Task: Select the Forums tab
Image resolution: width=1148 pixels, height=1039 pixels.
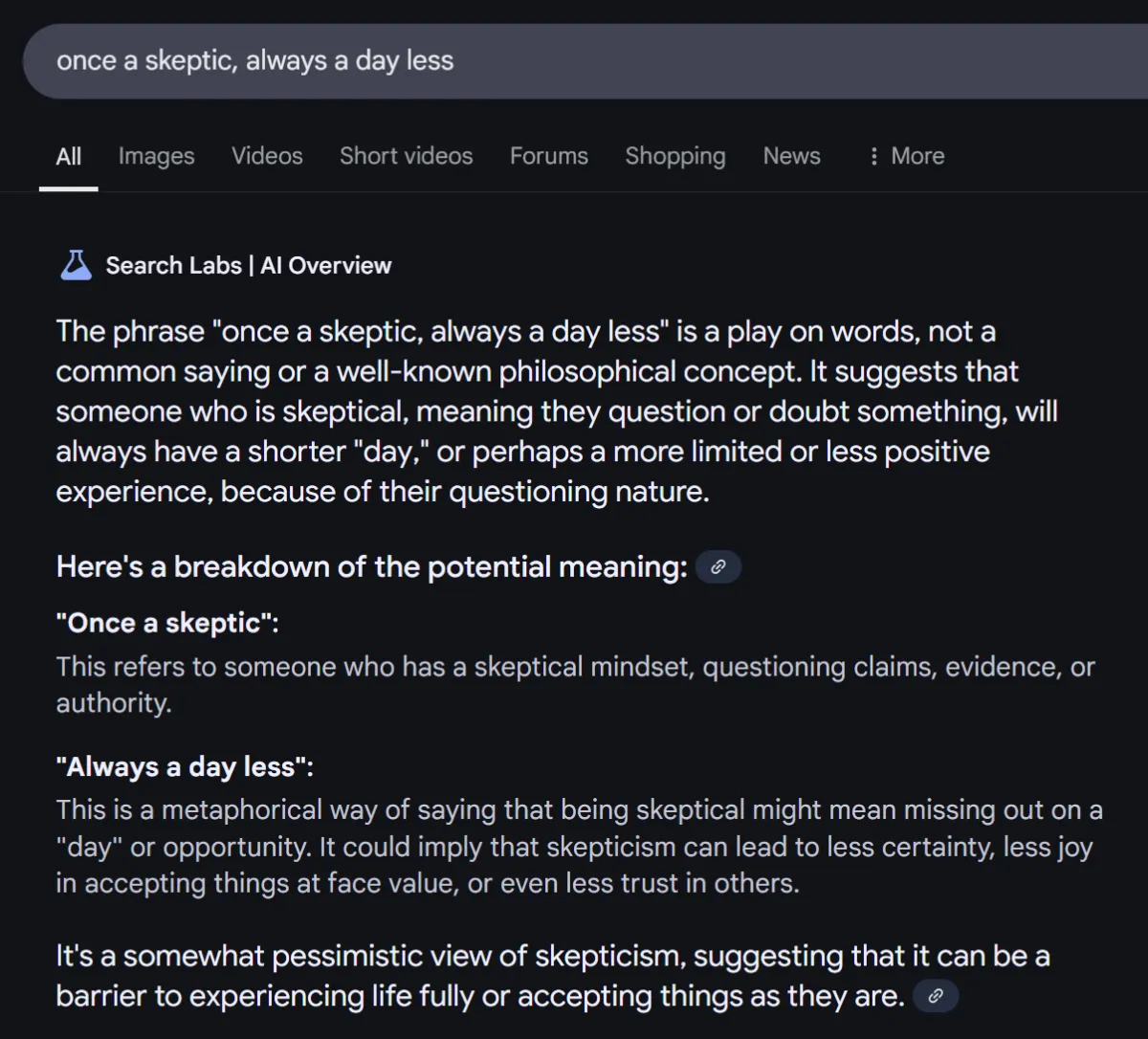Action: point(549,156)
